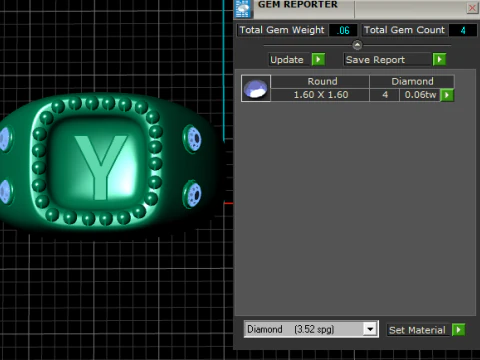The height and width of the screenshot is (360, 480).
Task: Click the green arrow beside 0.06tw
Action: pos(447,95)
